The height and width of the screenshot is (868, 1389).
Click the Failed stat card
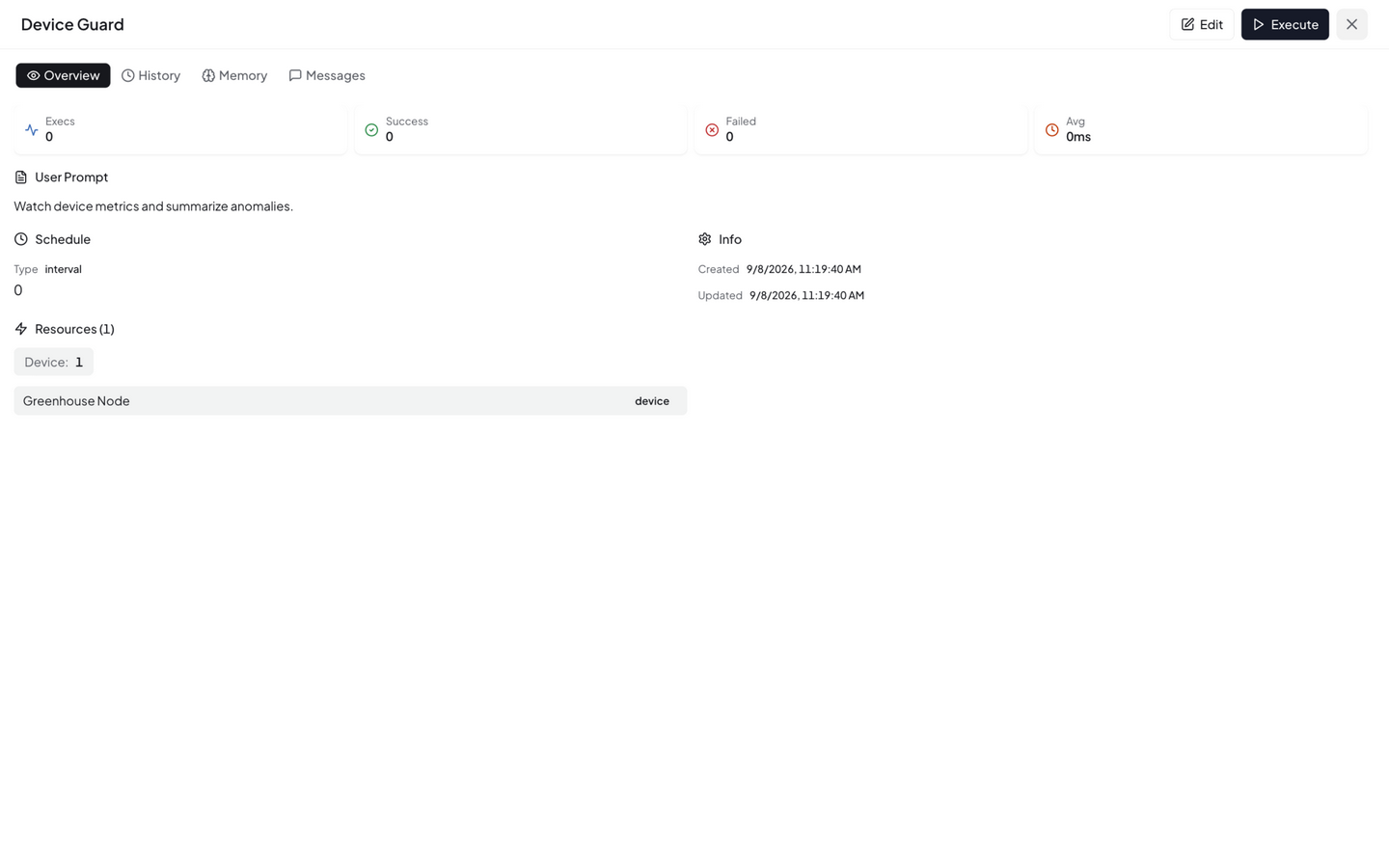coord(861,129)
